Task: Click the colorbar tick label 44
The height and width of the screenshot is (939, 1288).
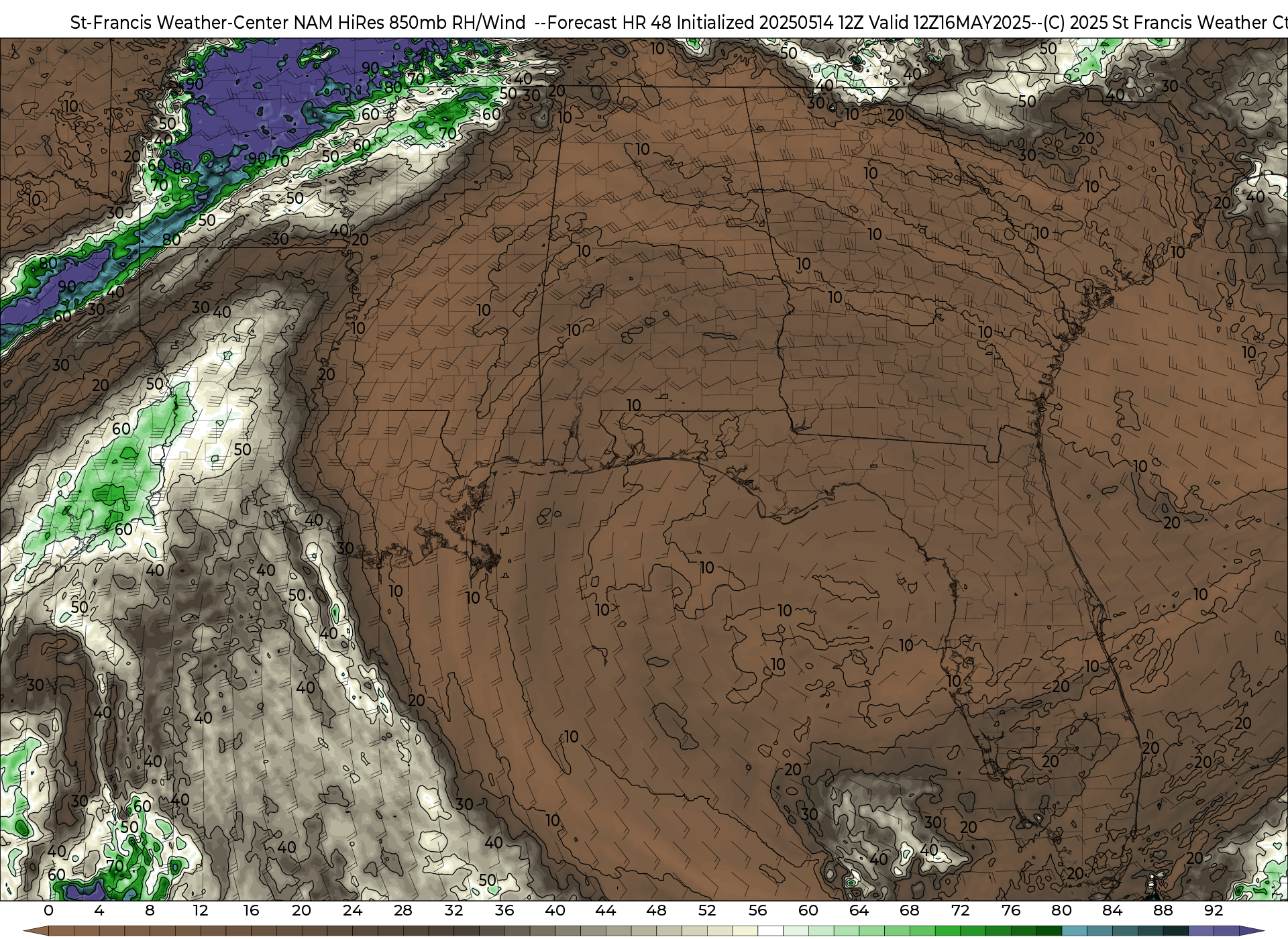Action: (606, 910)
